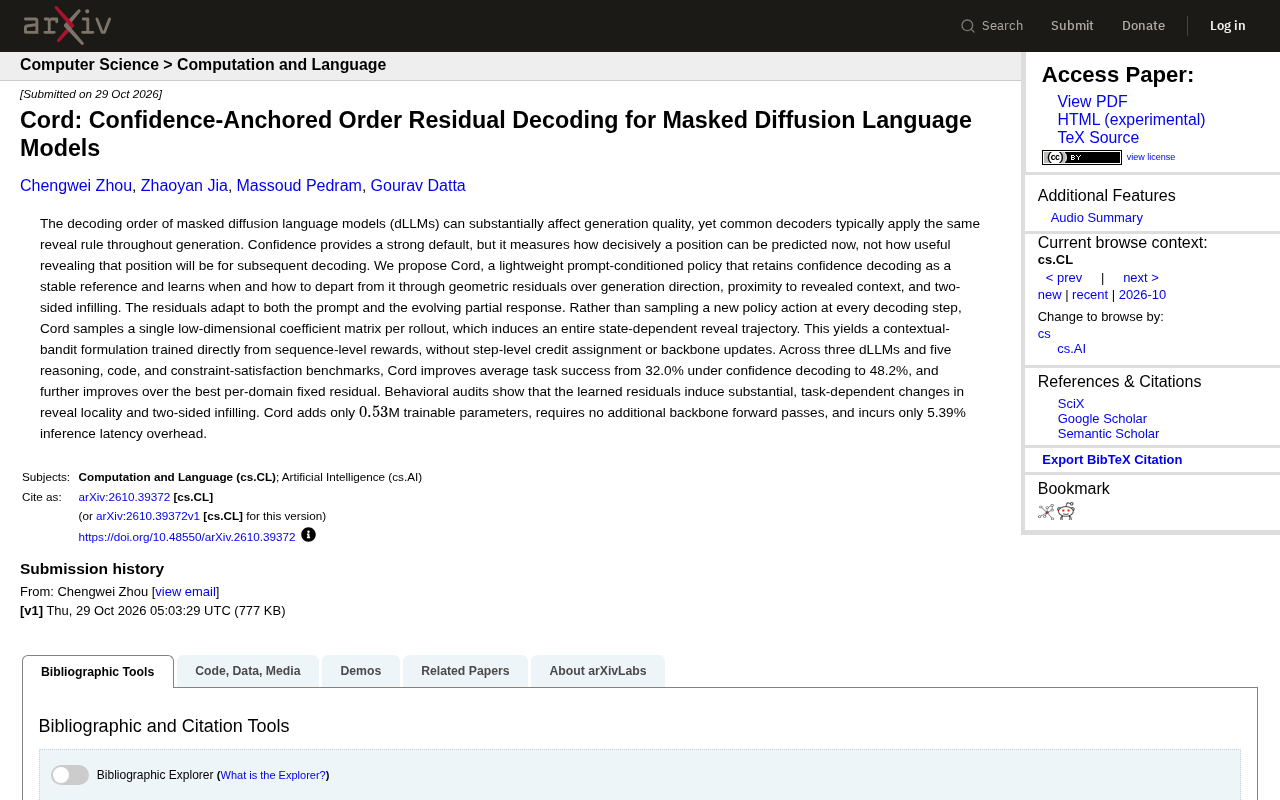The image size is (1280, 800).
Task: Open author Massoud Pedram's page
Action: coord(299,186)
